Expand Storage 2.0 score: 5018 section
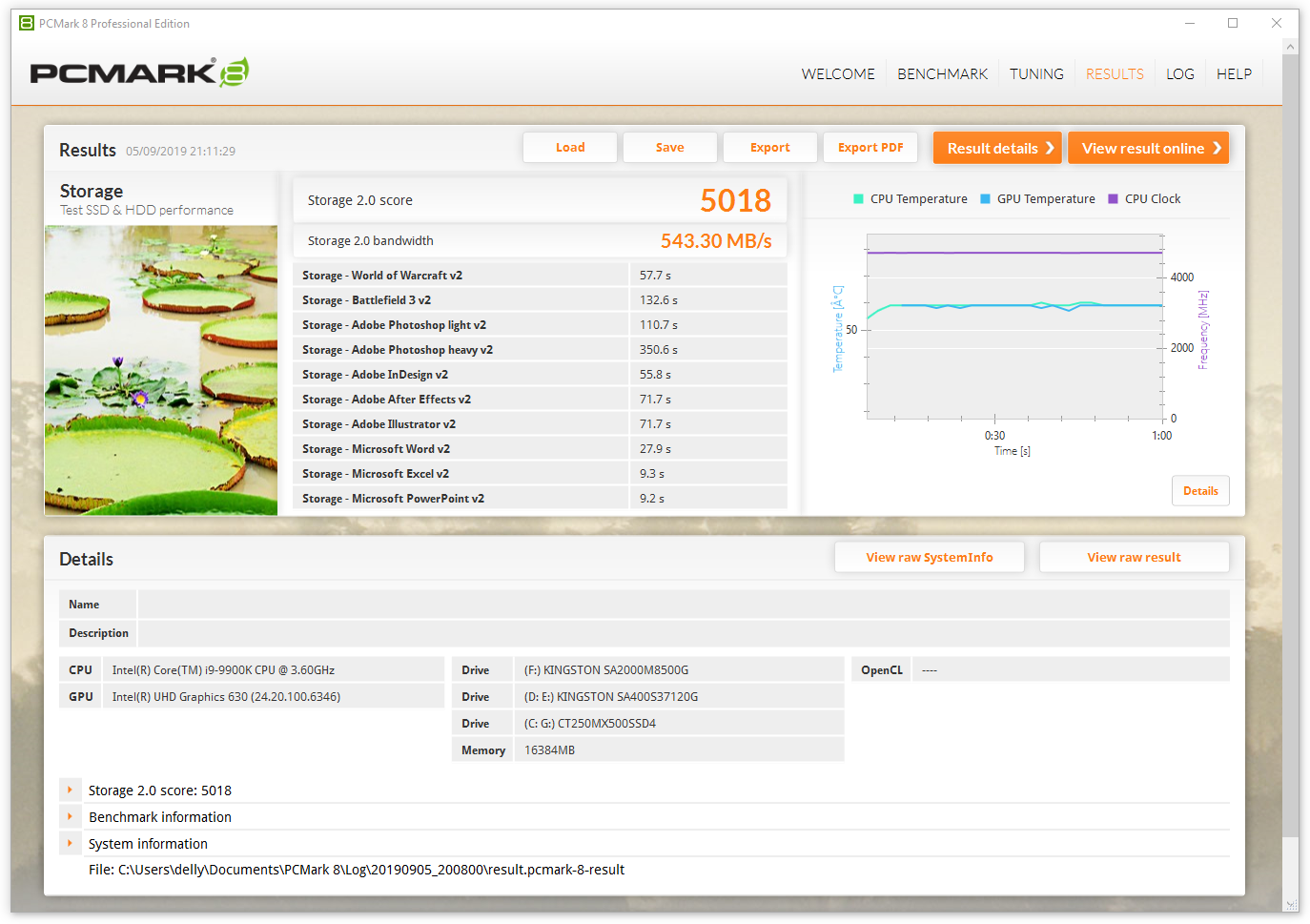Screen dimensions: 1310x924 (70, 791)
